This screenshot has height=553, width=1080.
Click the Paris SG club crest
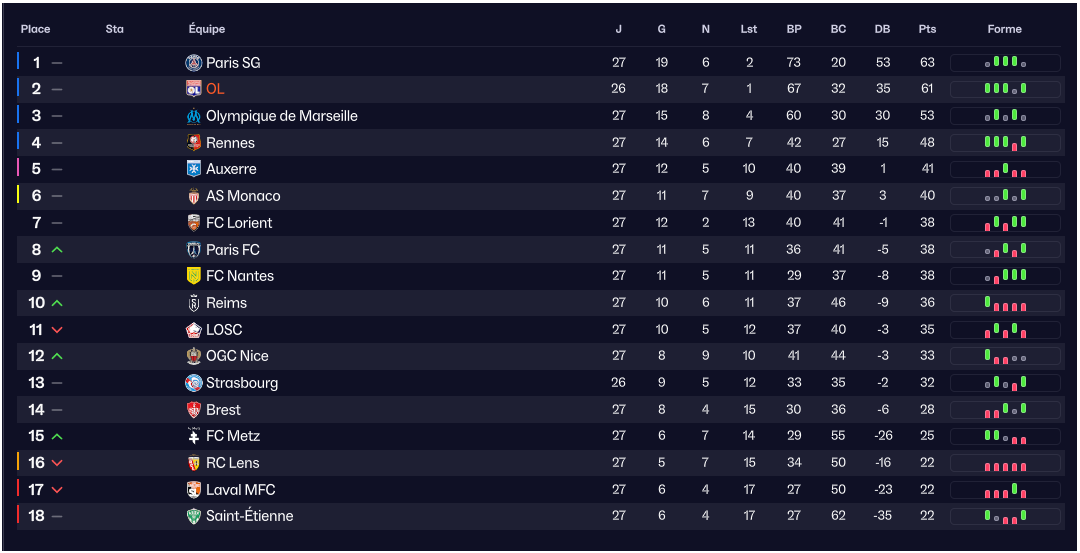194,63
